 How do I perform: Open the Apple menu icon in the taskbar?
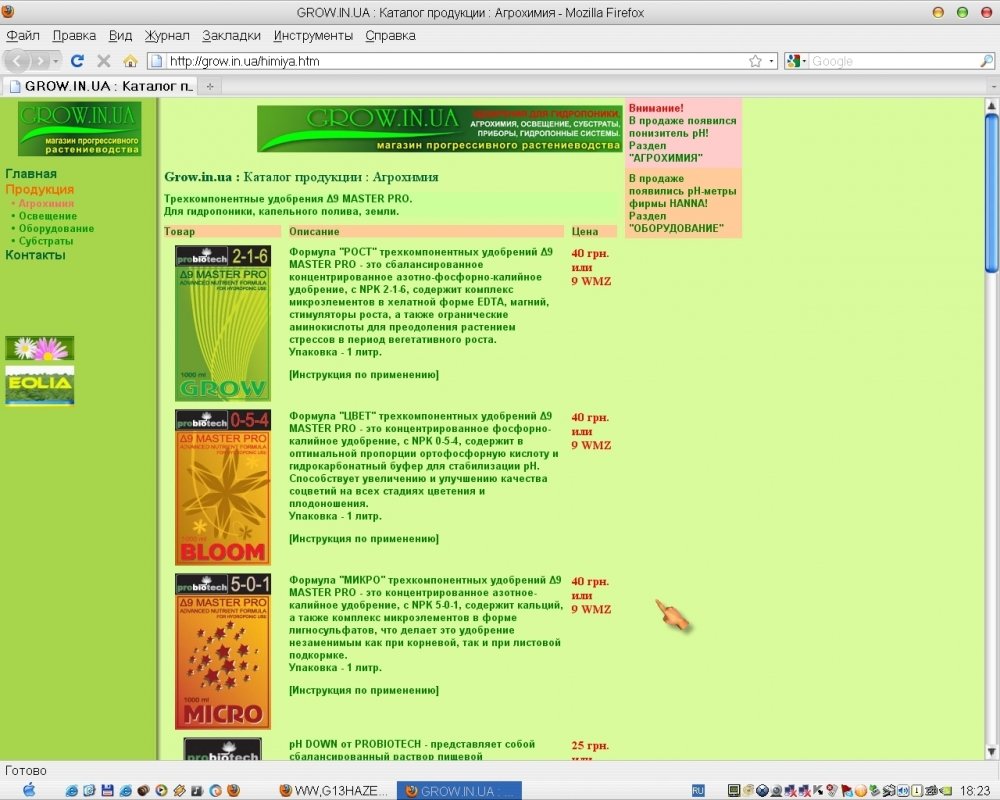point(29,790)
